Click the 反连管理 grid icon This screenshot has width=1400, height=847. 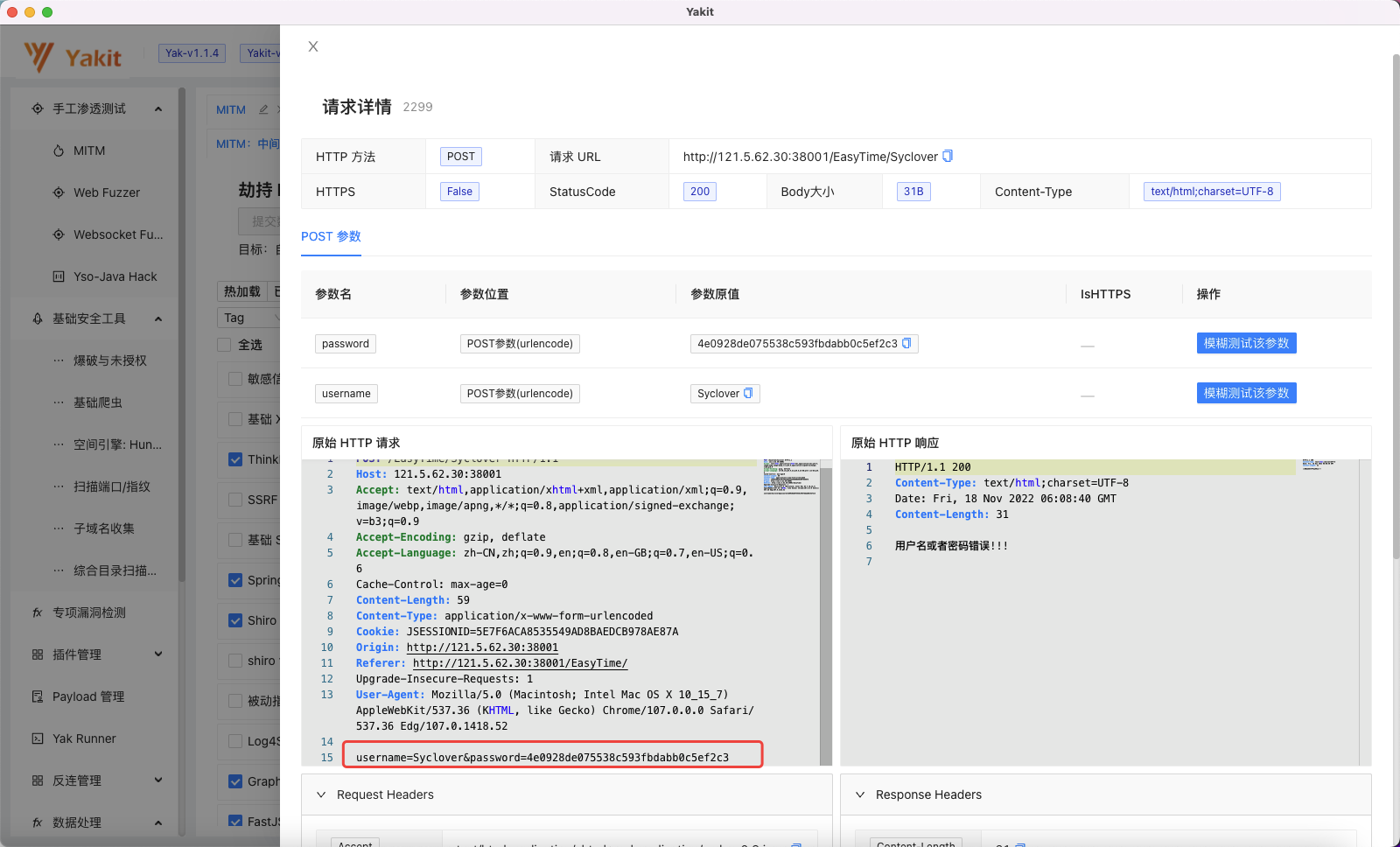coord(38,780)
